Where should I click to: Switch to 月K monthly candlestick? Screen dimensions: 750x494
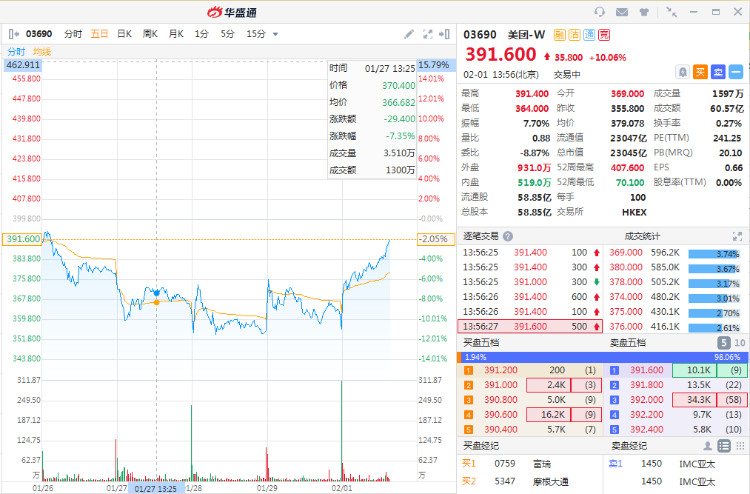click(x=176, y=34)
